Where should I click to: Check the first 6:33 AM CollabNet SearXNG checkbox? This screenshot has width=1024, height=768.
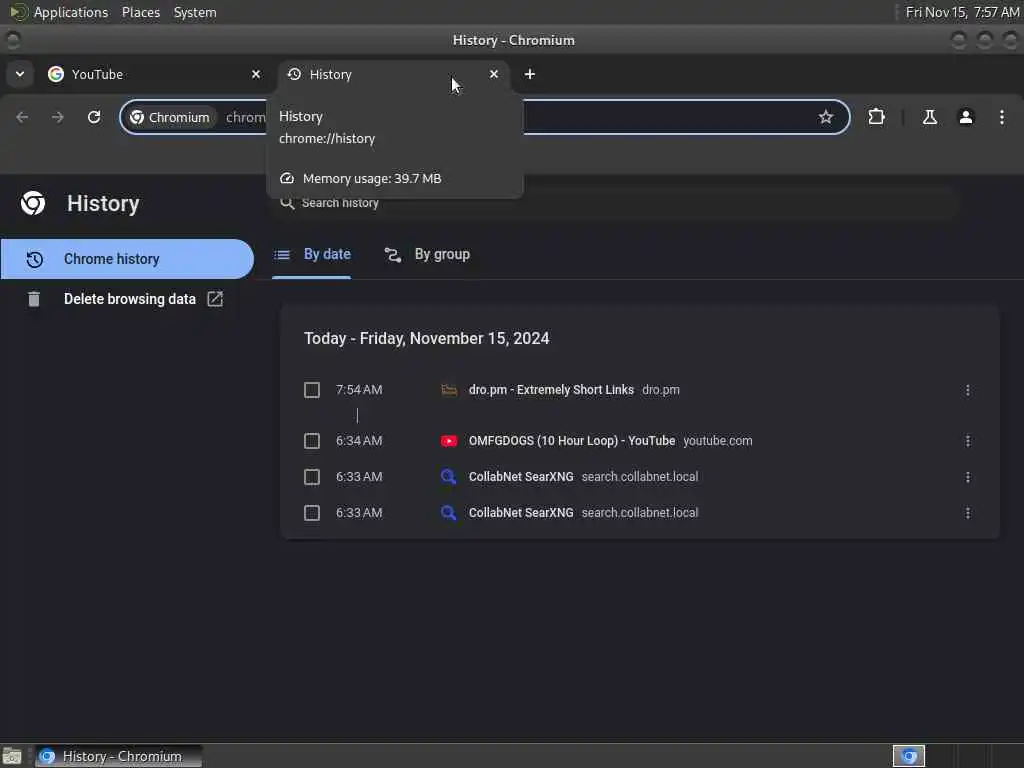(312, 477)
